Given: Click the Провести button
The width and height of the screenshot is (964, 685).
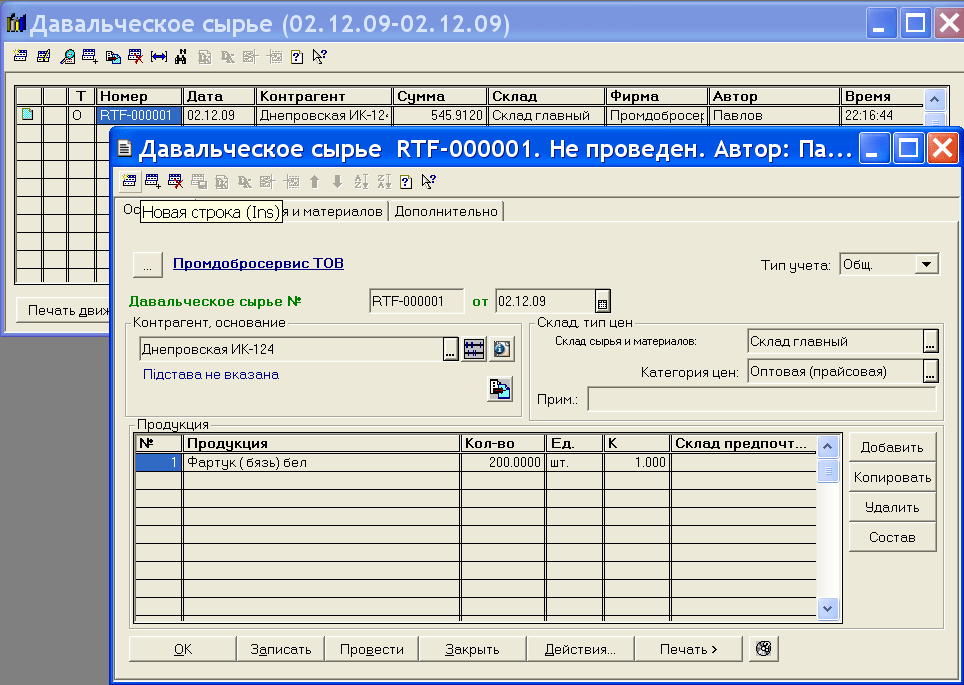Looking at the screenshot, I should tap(371, 649).
